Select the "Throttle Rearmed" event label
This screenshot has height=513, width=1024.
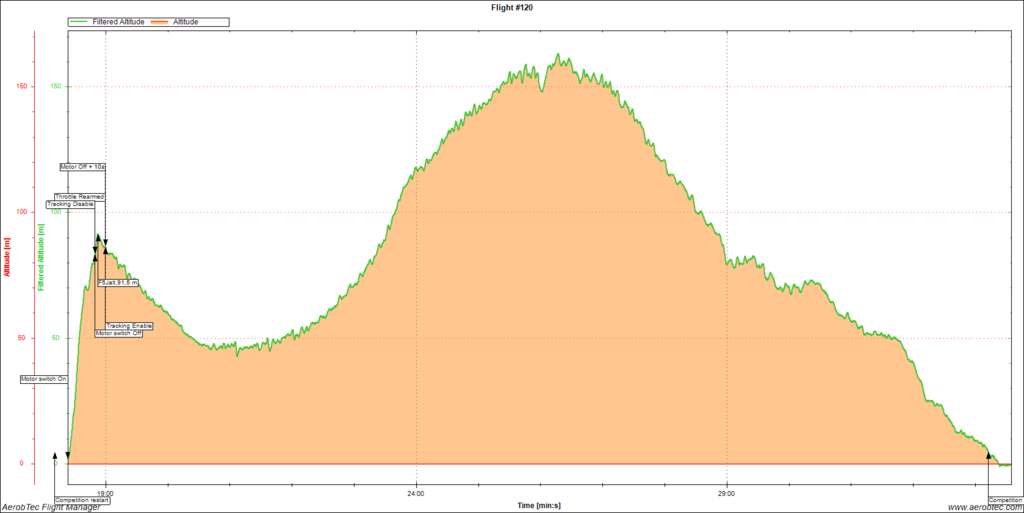tap(79, 197)
